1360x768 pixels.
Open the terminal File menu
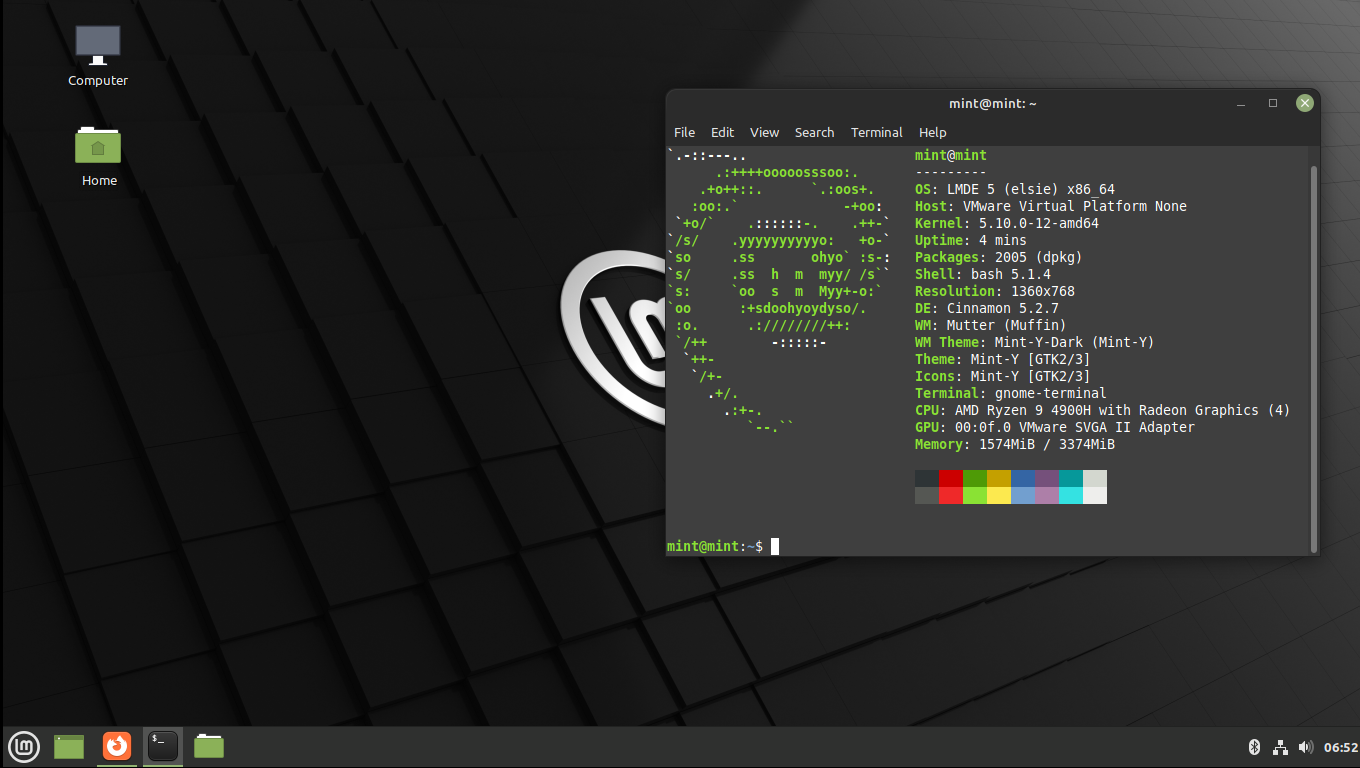(x=684, y=132)
